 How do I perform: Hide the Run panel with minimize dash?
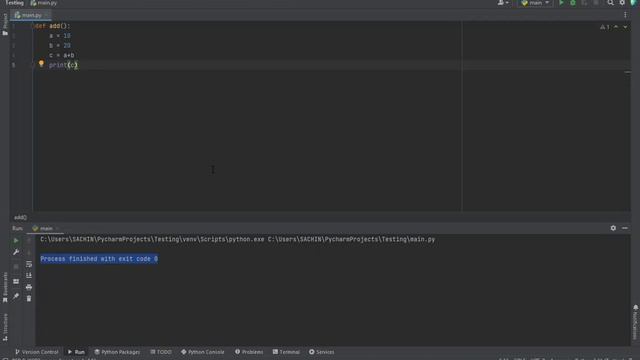click(625, 228)
